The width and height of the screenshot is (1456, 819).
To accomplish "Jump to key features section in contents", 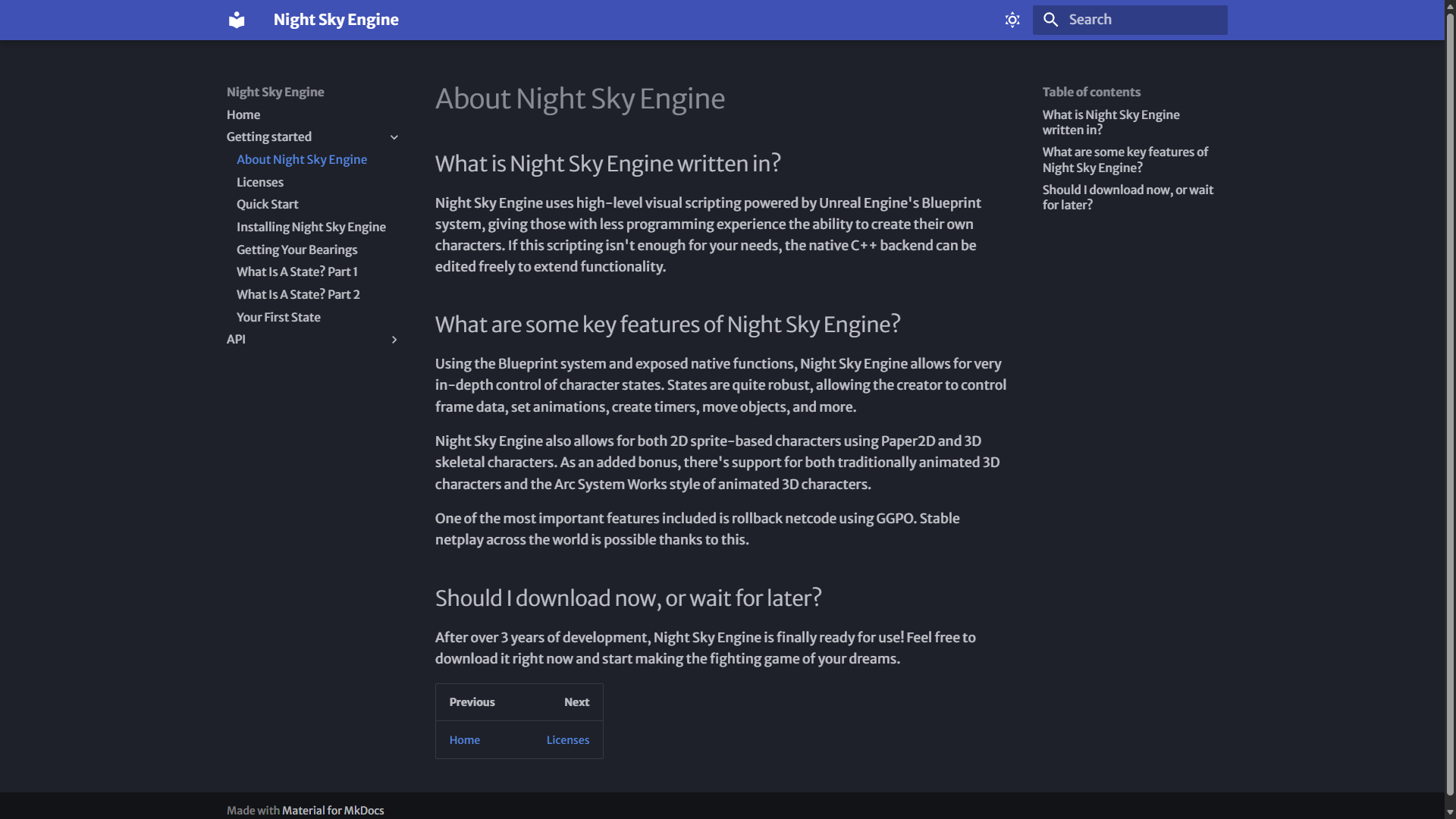I will coord(1125,159).
